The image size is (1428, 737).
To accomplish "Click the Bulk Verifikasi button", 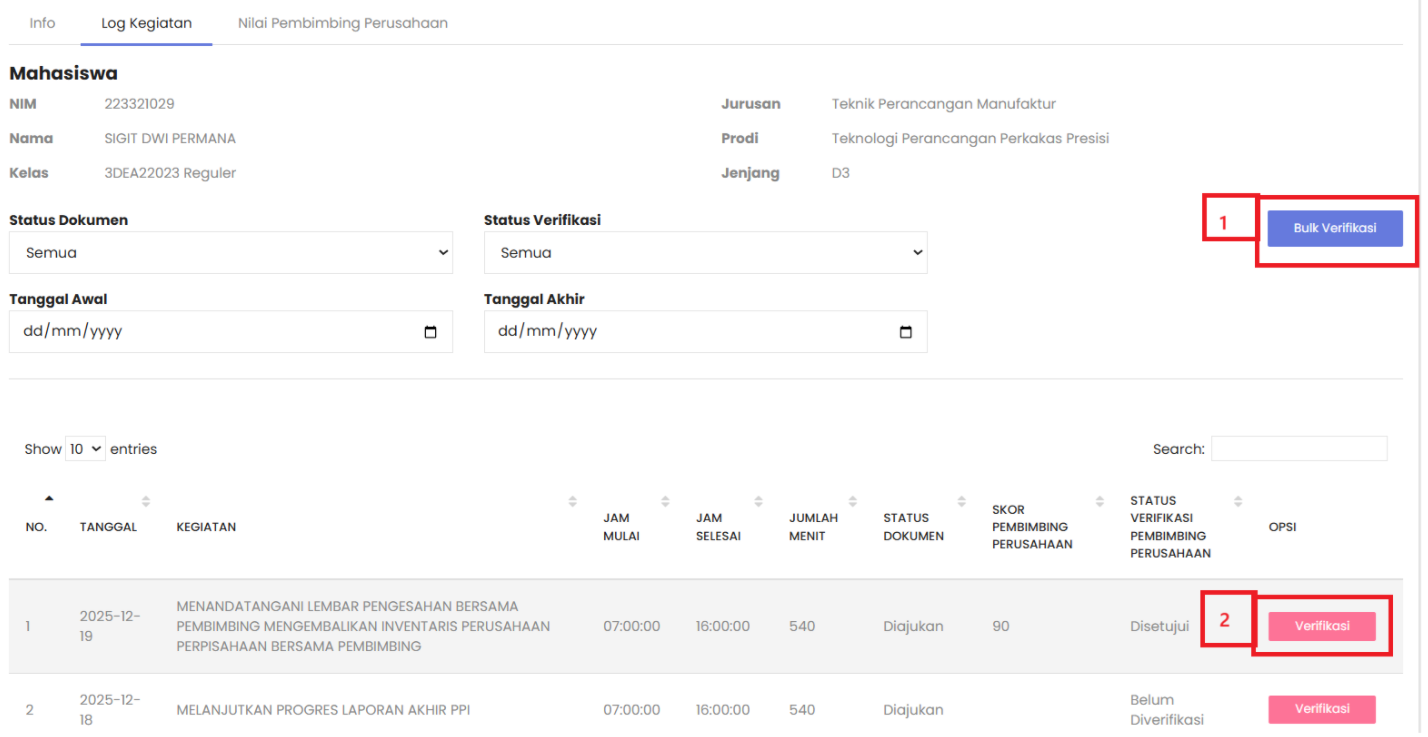I will tap(1334, 228).
